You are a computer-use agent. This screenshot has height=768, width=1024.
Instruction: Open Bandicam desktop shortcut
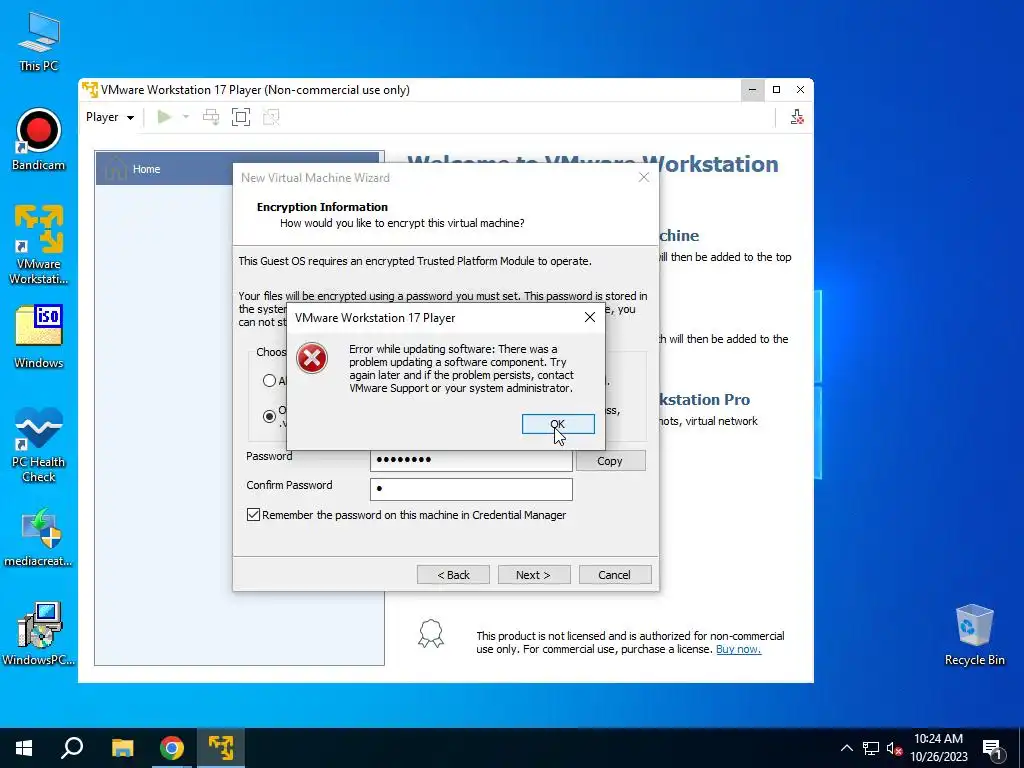(39, 140)
